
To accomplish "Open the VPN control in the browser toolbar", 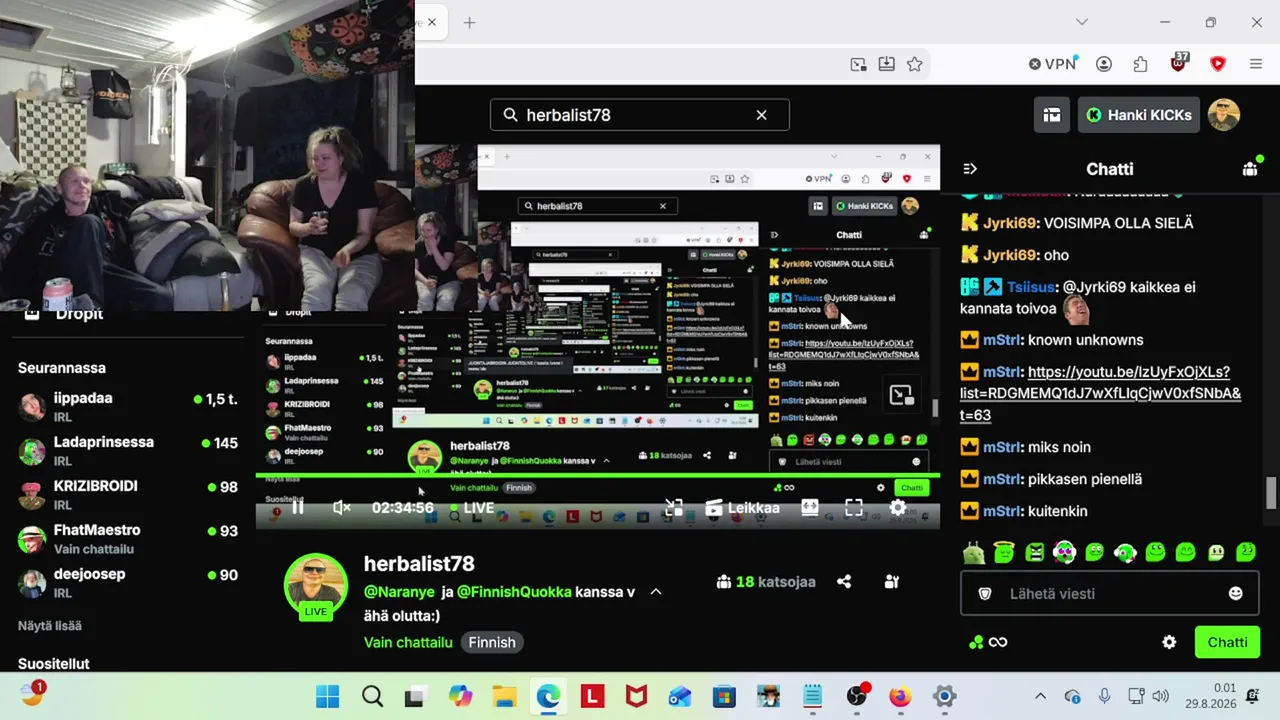I will [x=1052, y=64].
